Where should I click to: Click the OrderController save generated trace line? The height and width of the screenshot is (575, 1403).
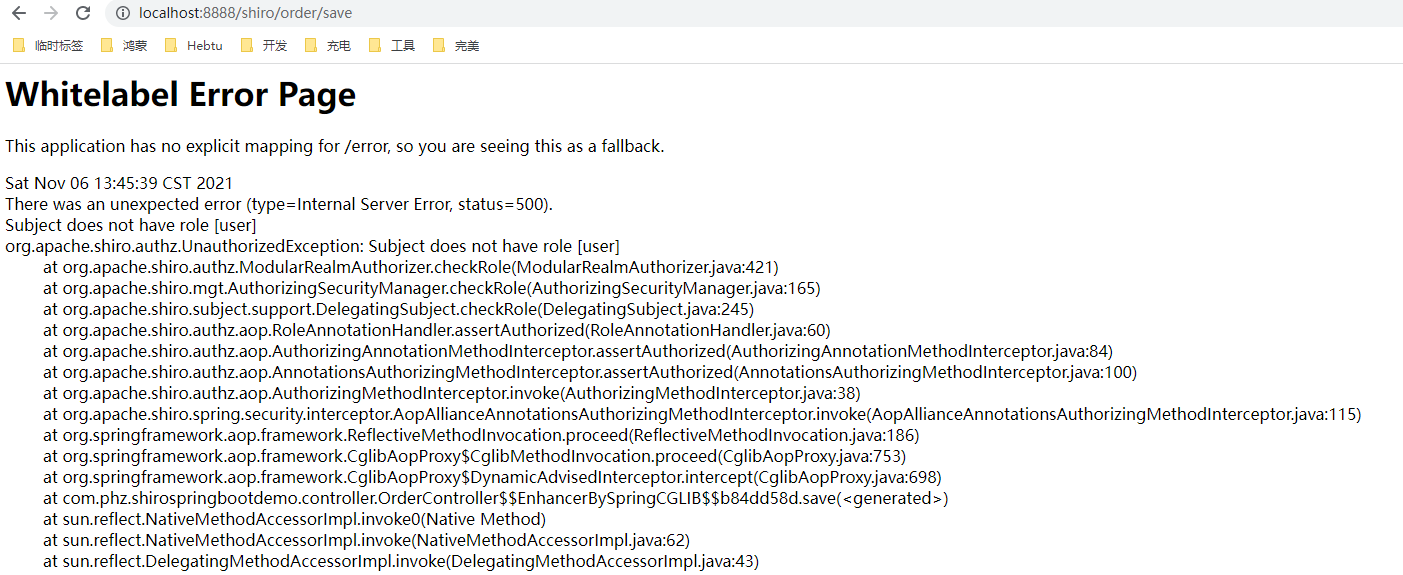point(496,498)
